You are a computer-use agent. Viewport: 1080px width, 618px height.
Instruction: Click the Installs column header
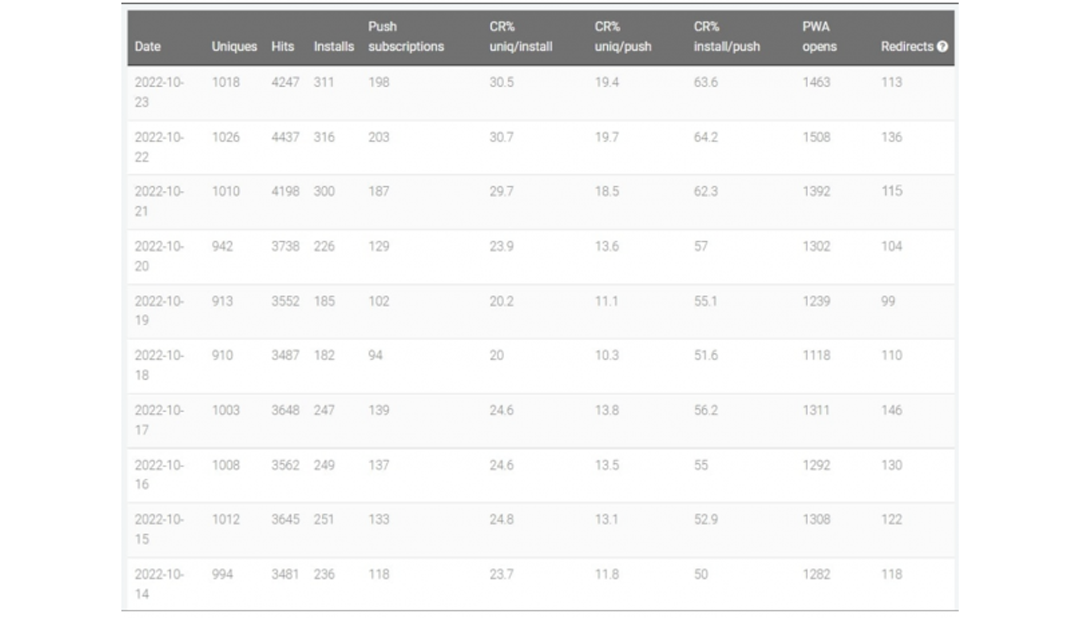click(x=333, y=47)
